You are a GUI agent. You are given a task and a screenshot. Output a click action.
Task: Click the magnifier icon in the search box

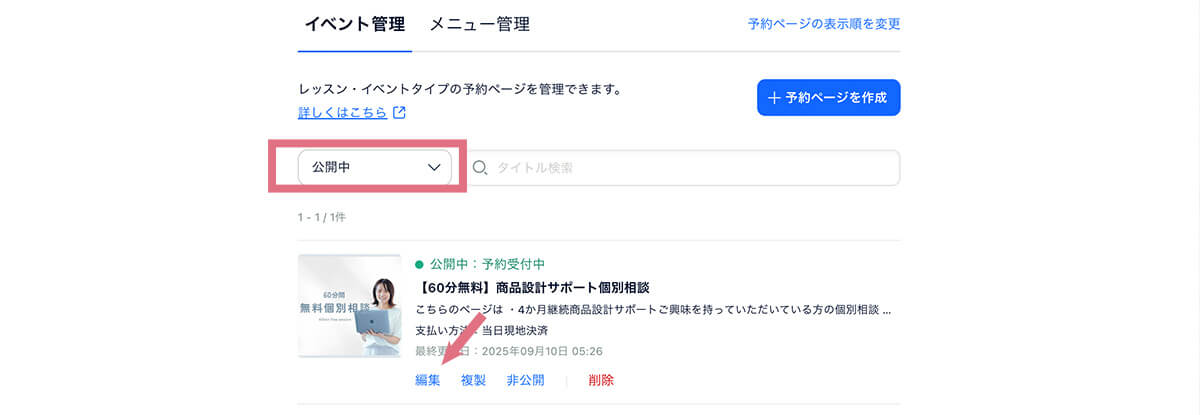(479, 168)
